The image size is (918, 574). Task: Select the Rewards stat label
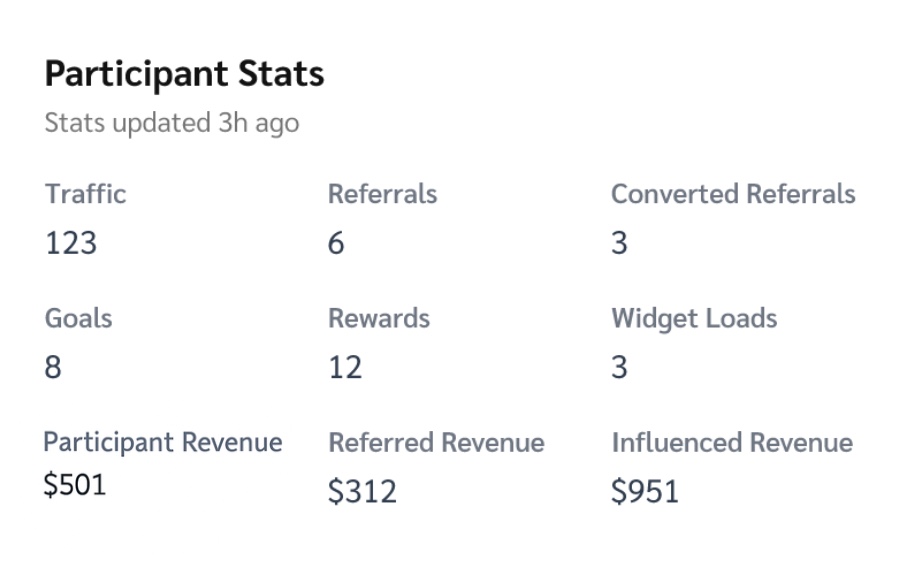[379, 318]
